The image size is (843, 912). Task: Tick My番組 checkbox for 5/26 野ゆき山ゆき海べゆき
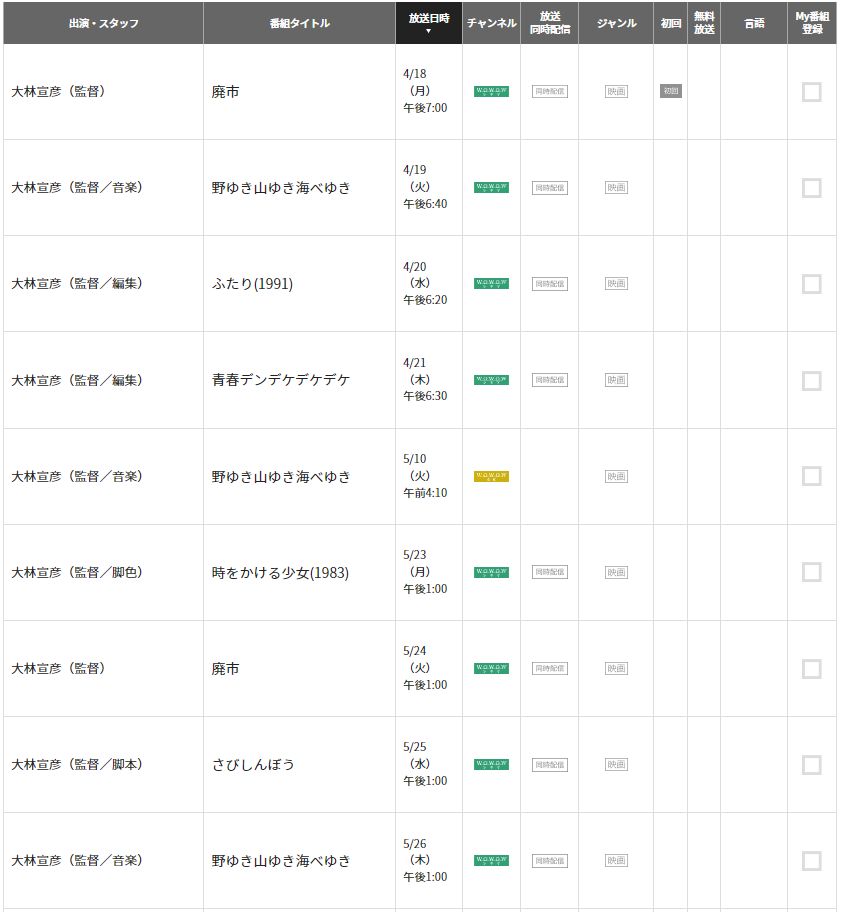pyautogui.click(x=811, y=861)
